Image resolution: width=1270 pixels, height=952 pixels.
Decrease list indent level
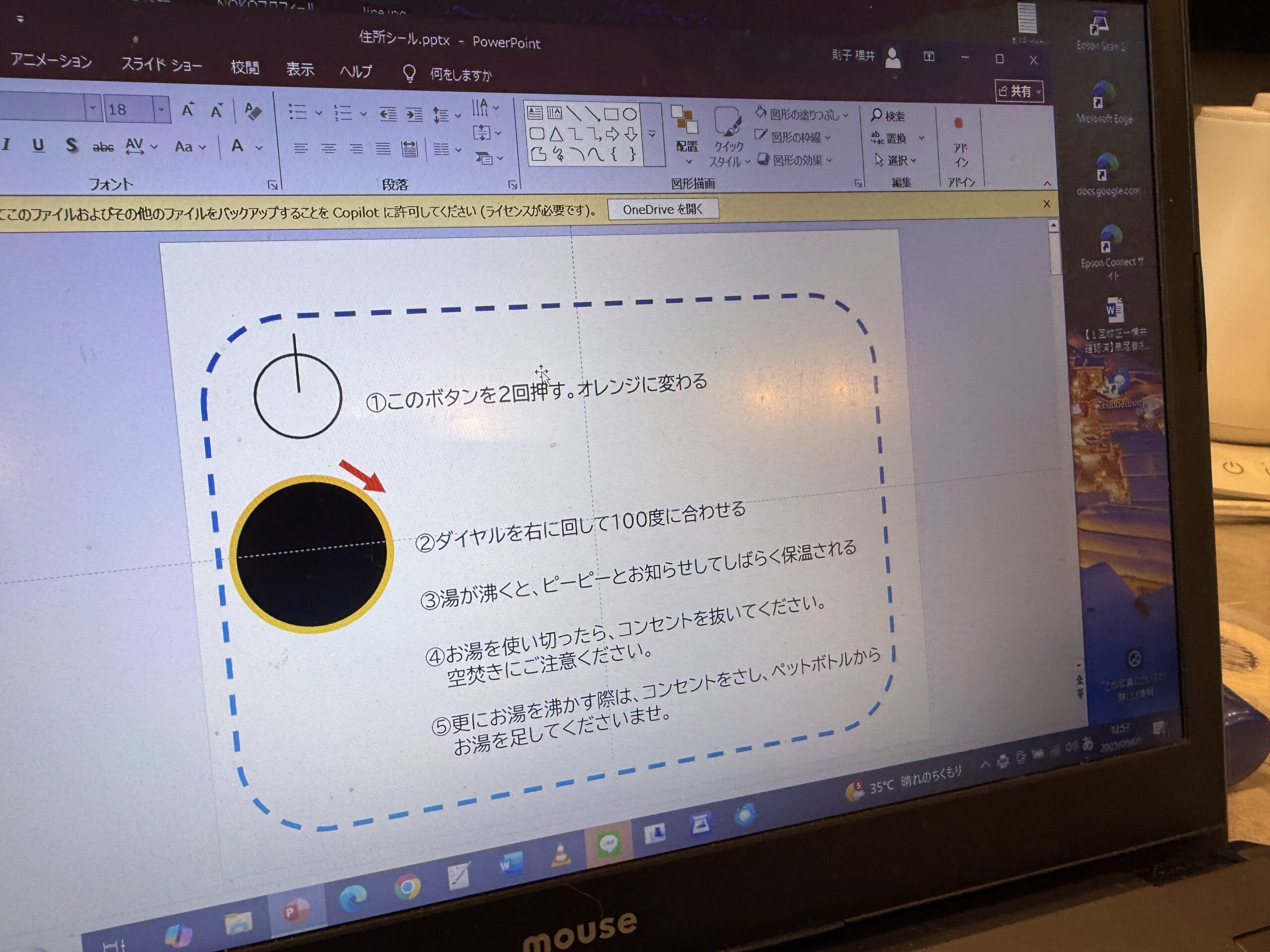pyautogui.click(x=387, y=114)
